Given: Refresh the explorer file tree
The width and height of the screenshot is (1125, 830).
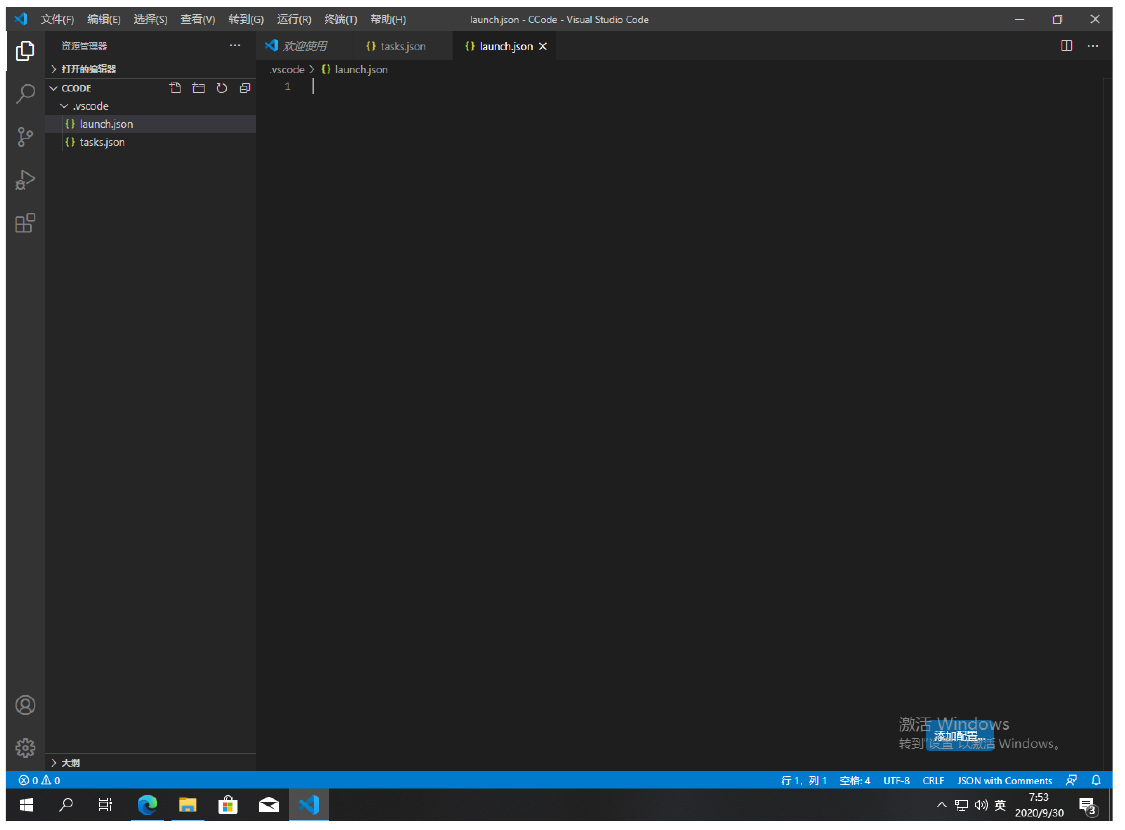Looking at the screenshot, I should click(222, 88).
